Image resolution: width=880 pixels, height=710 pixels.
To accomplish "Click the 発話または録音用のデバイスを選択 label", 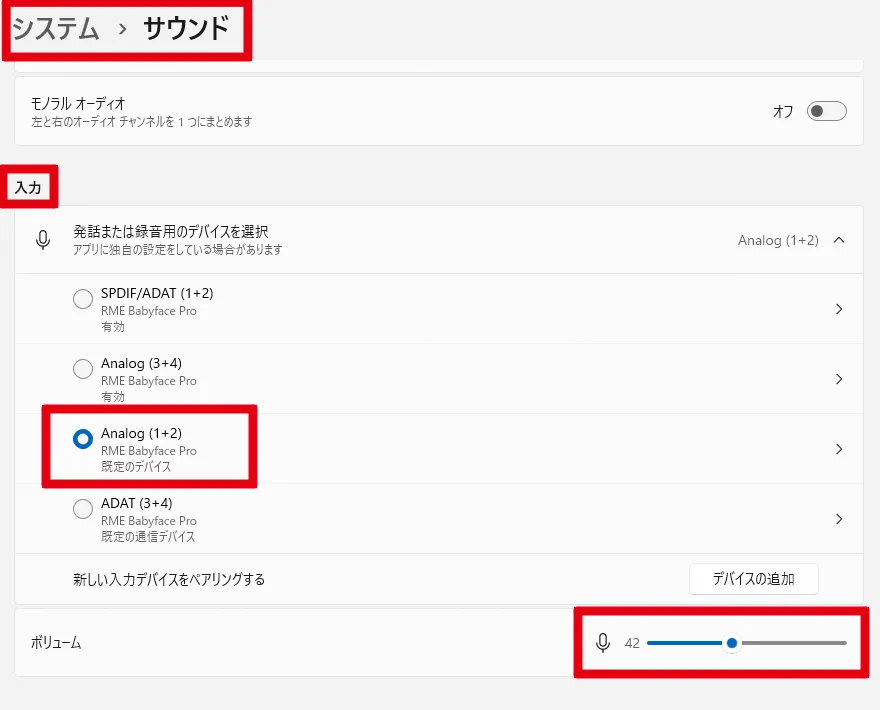I will pos(171,231).
